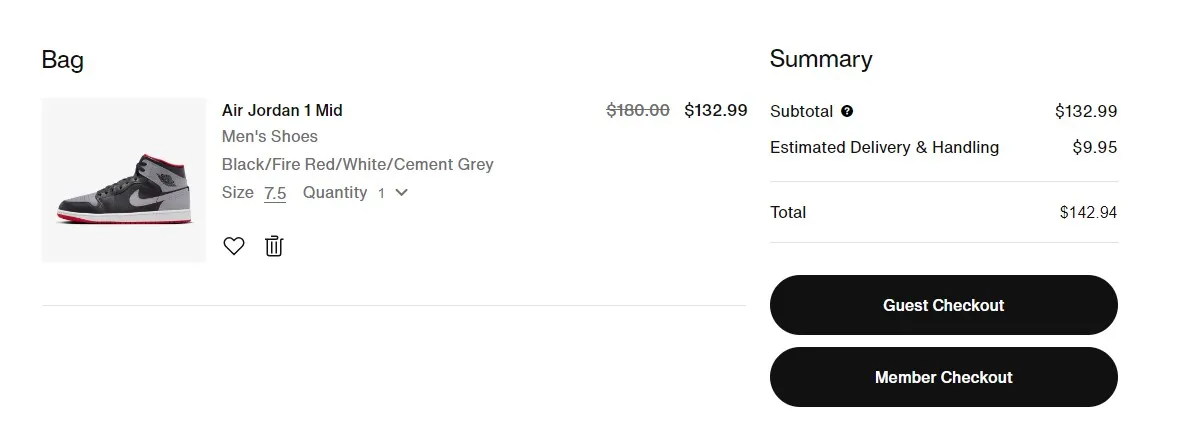Remove item using the trash can icon

(x=274, y=246)
